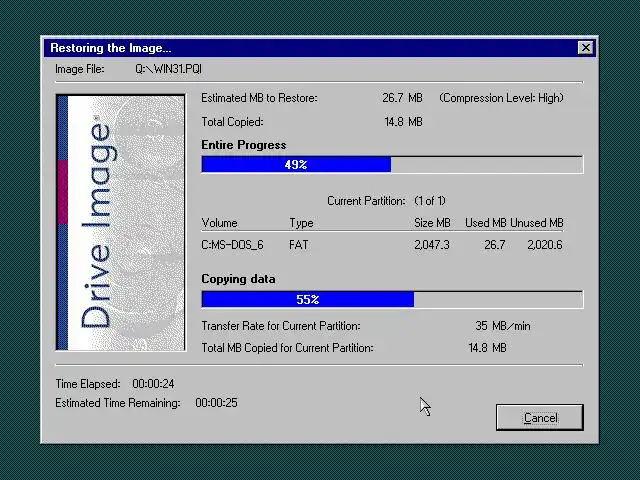Click the Compression Level: High text
640x480 pixels.
(501, 98)
